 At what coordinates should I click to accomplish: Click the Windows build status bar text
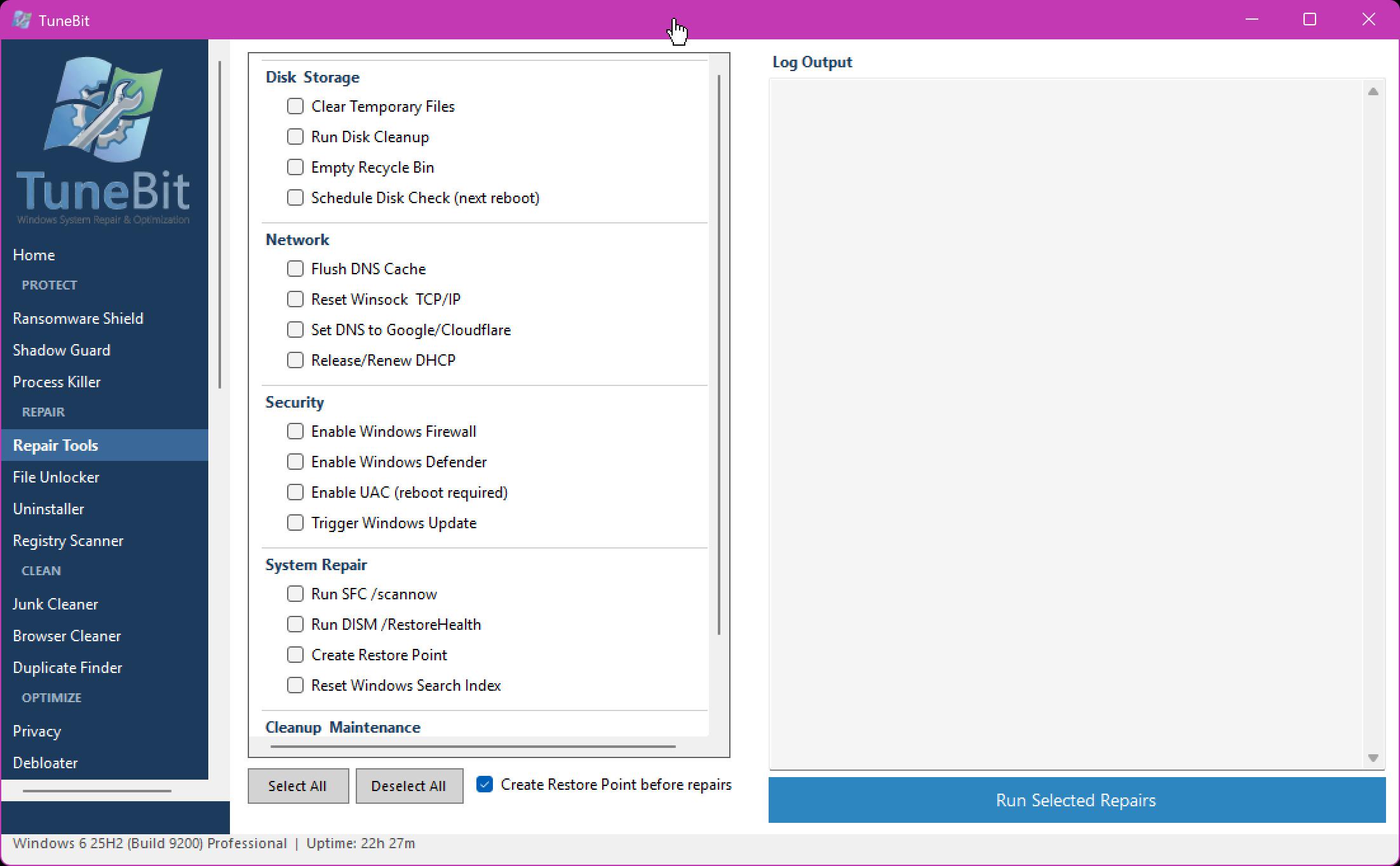(150, 843)
